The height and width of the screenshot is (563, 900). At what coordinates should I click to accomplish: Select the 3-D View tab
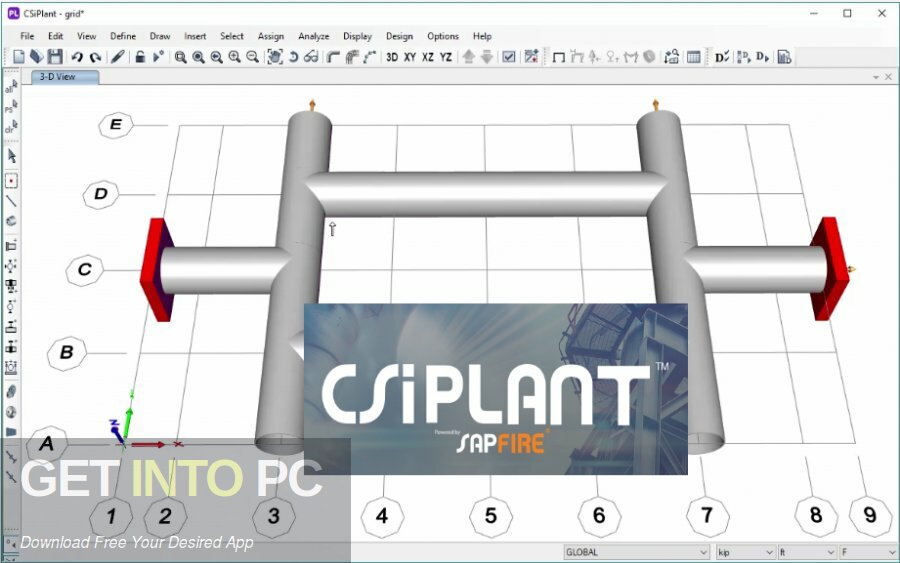64,76
